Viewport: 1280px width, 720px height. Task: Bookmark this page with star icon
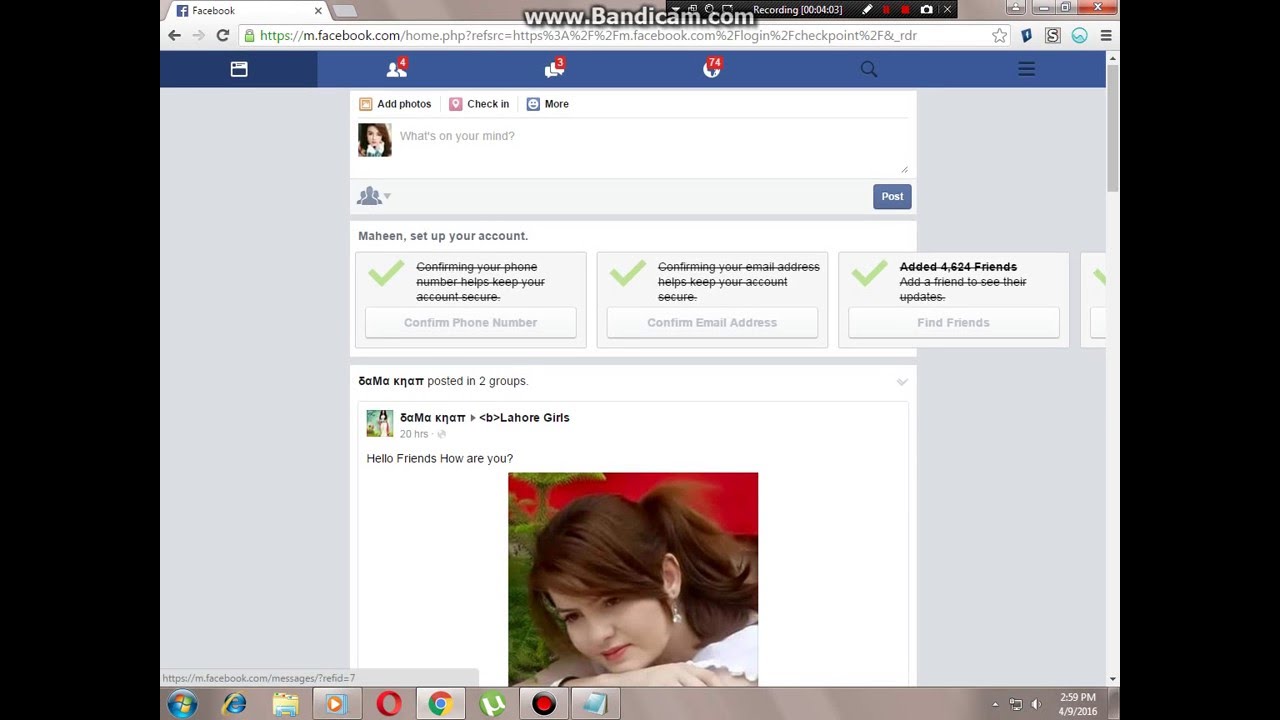(x=999, y=35)
